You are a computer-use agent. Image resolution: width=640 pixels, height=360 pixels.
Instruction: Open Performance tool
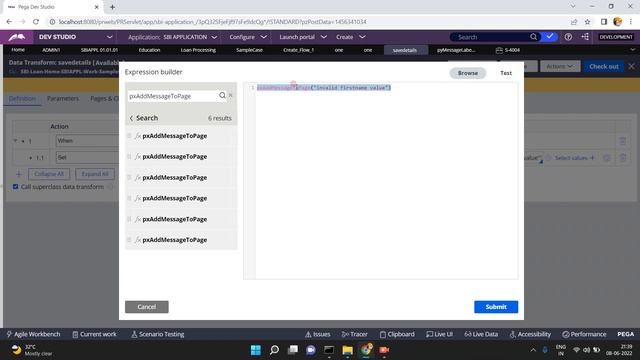click(584, 334)
